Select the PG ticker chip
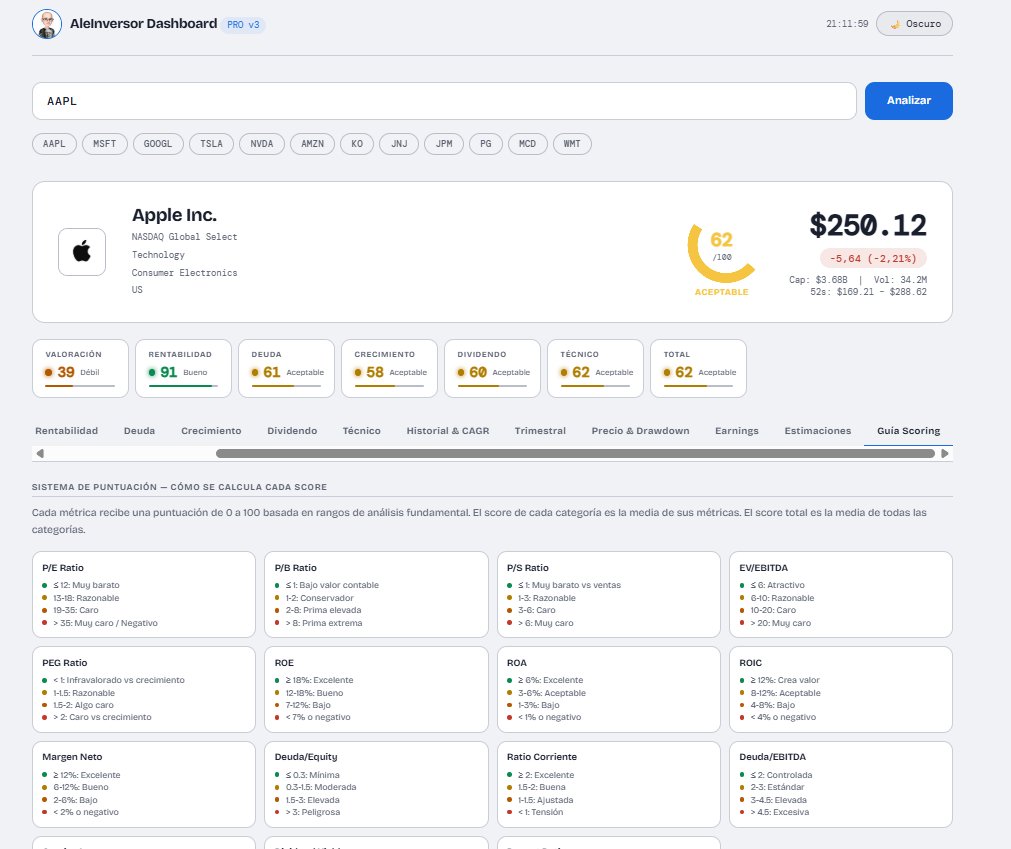The image size is (1011, 849). pos(486,144)
